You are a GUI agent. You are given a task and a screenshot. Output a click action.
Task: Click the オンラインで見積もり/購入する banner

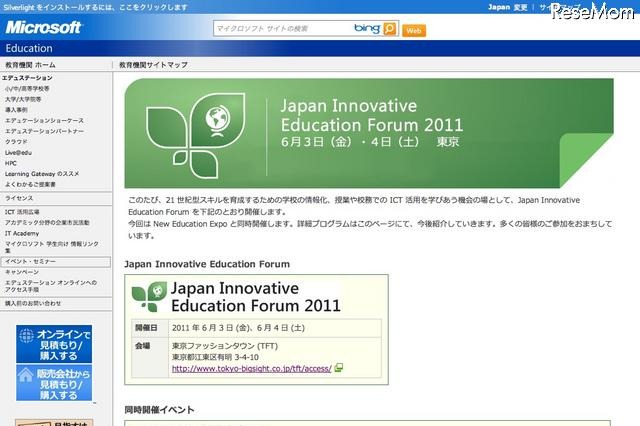click(54, 344)
